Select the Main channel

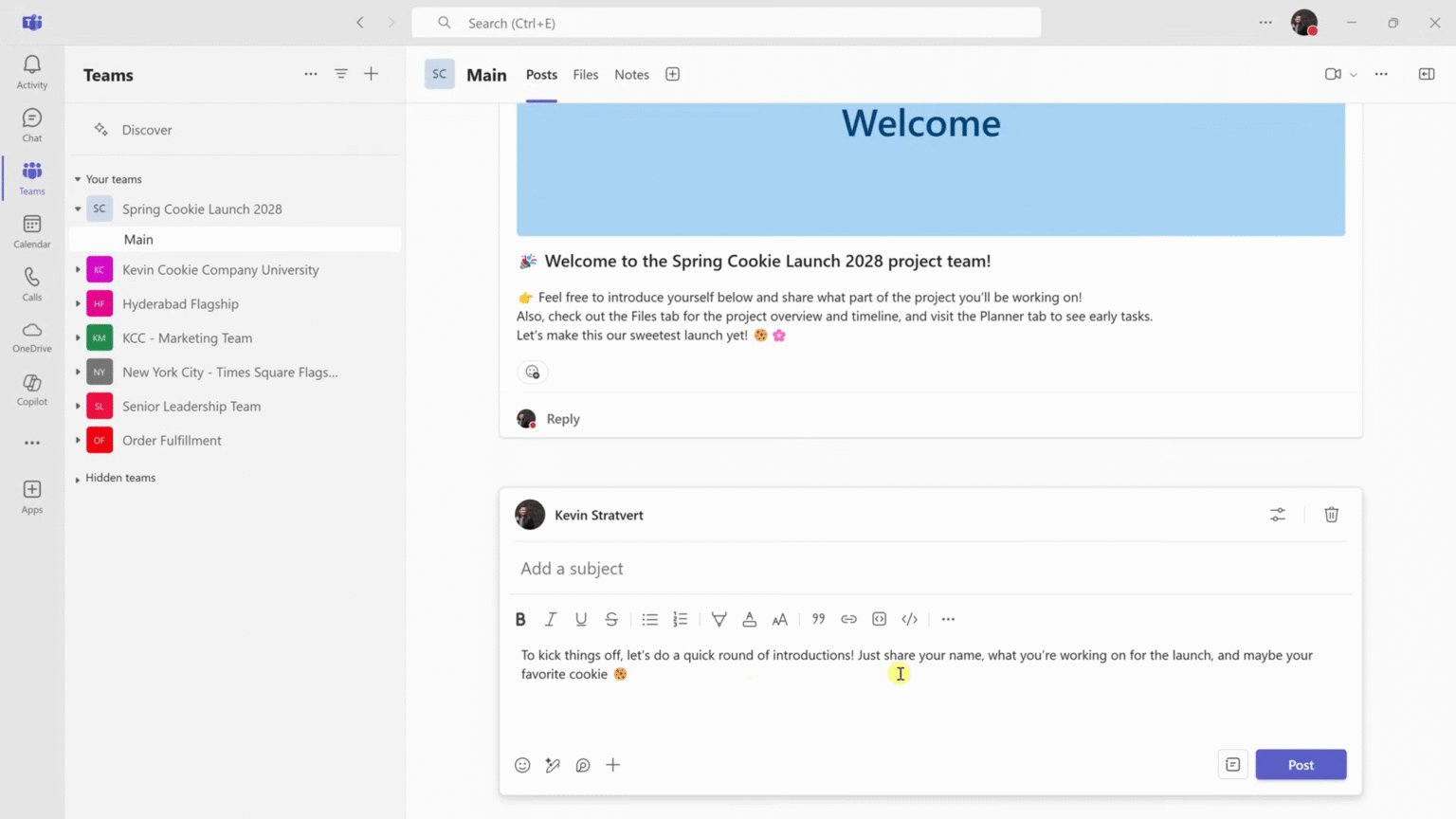click(235, 240)
